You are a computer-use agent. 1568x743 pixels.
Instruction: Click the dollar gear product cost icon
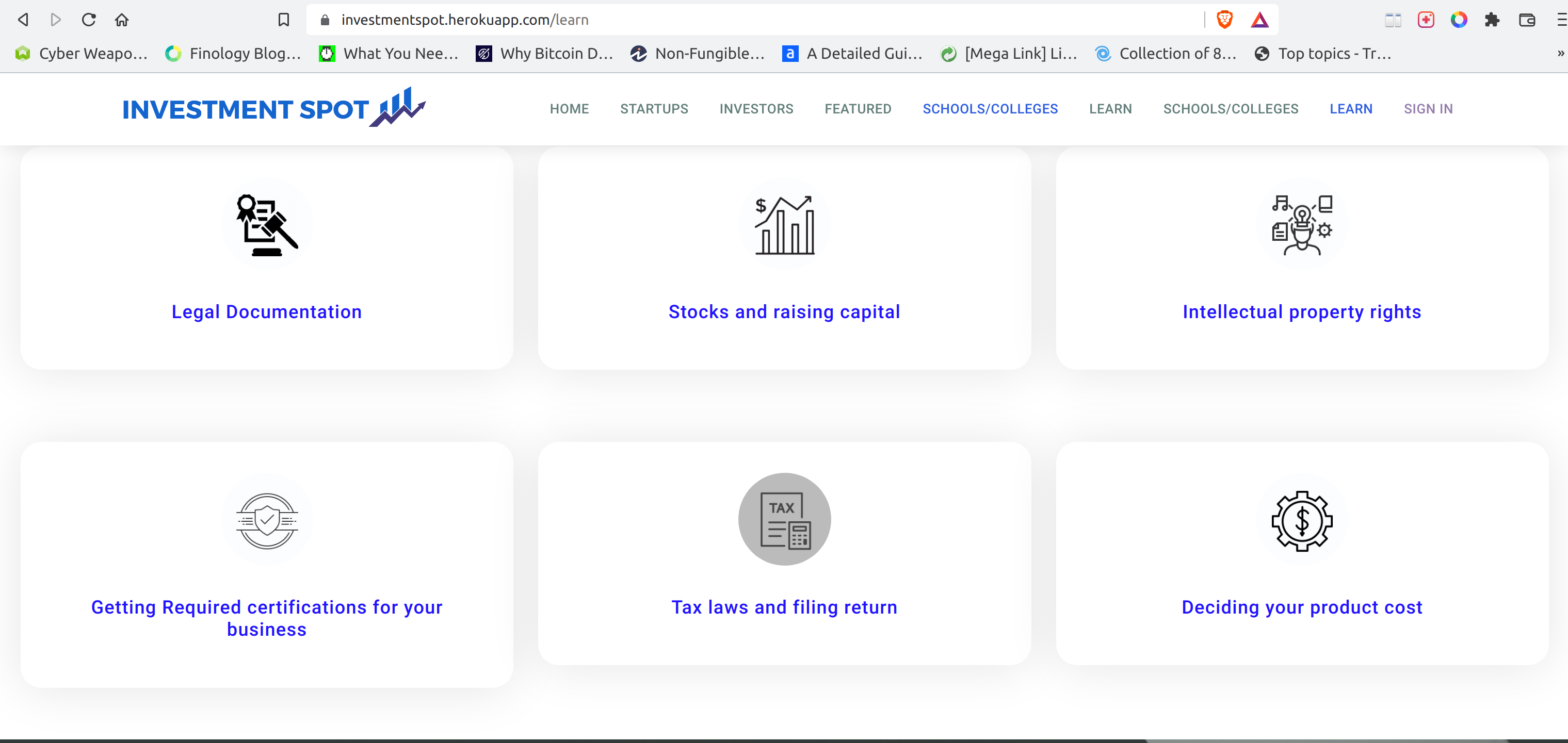(x=1301, y=520)
